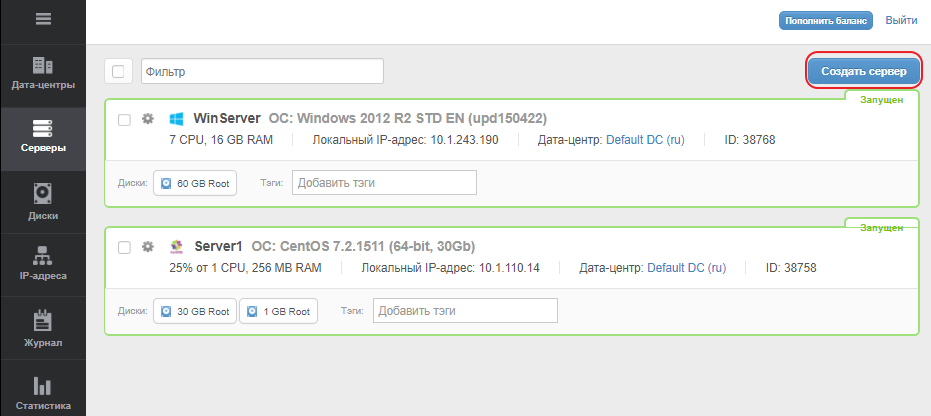Image resolution: width=931 pixels, height=416 pixels.
Task: Check the WinServer checkbox
Action: [125, 120]
